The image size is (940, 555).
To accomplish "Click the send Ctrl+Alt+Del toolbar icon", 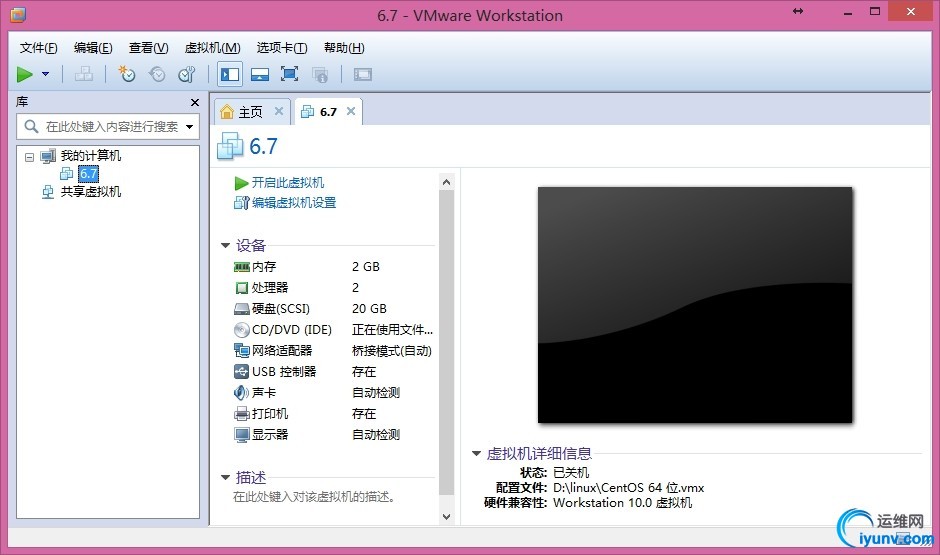I will pos(83,74).
